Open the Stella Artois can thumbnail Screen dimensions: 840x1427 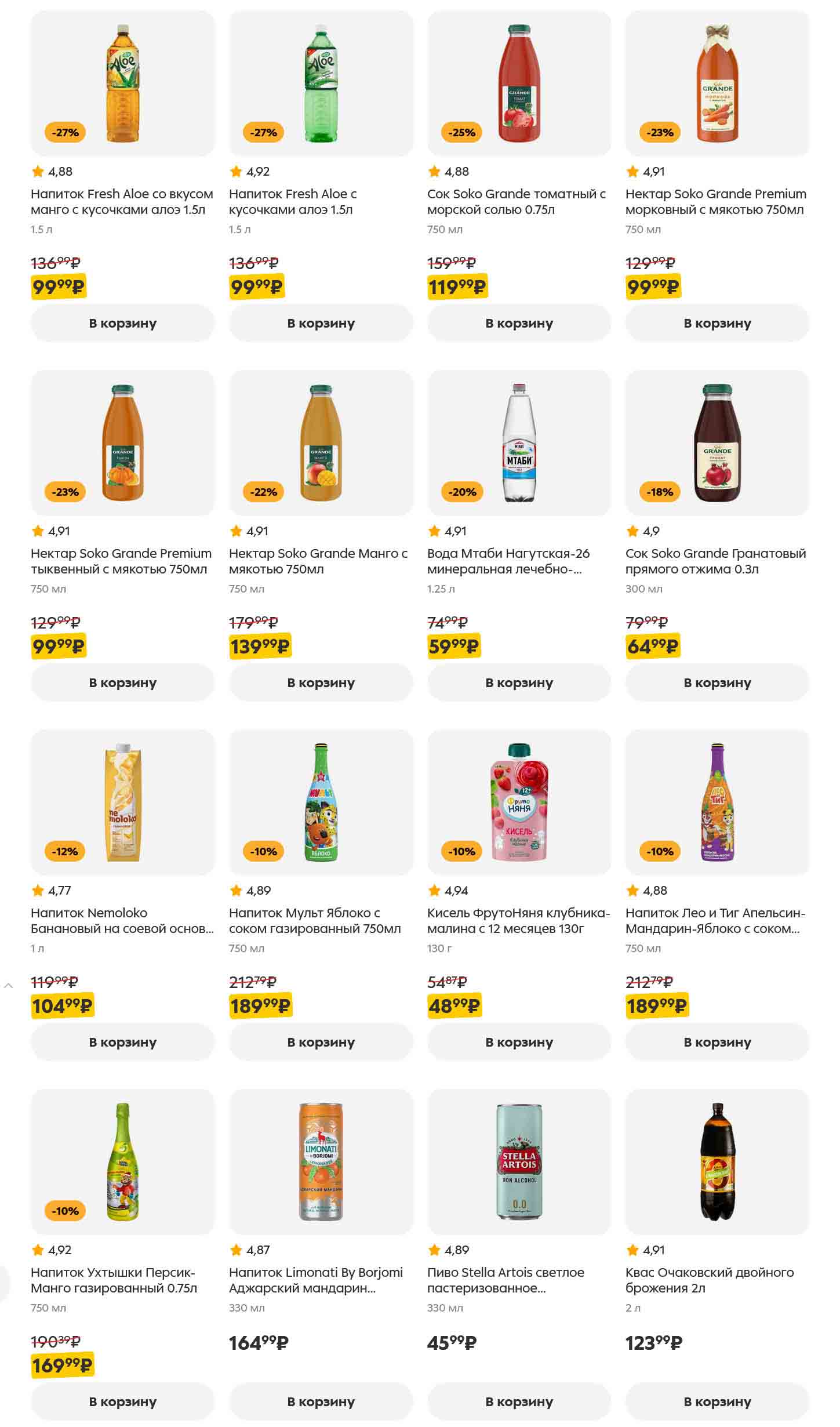(519, 1161)
